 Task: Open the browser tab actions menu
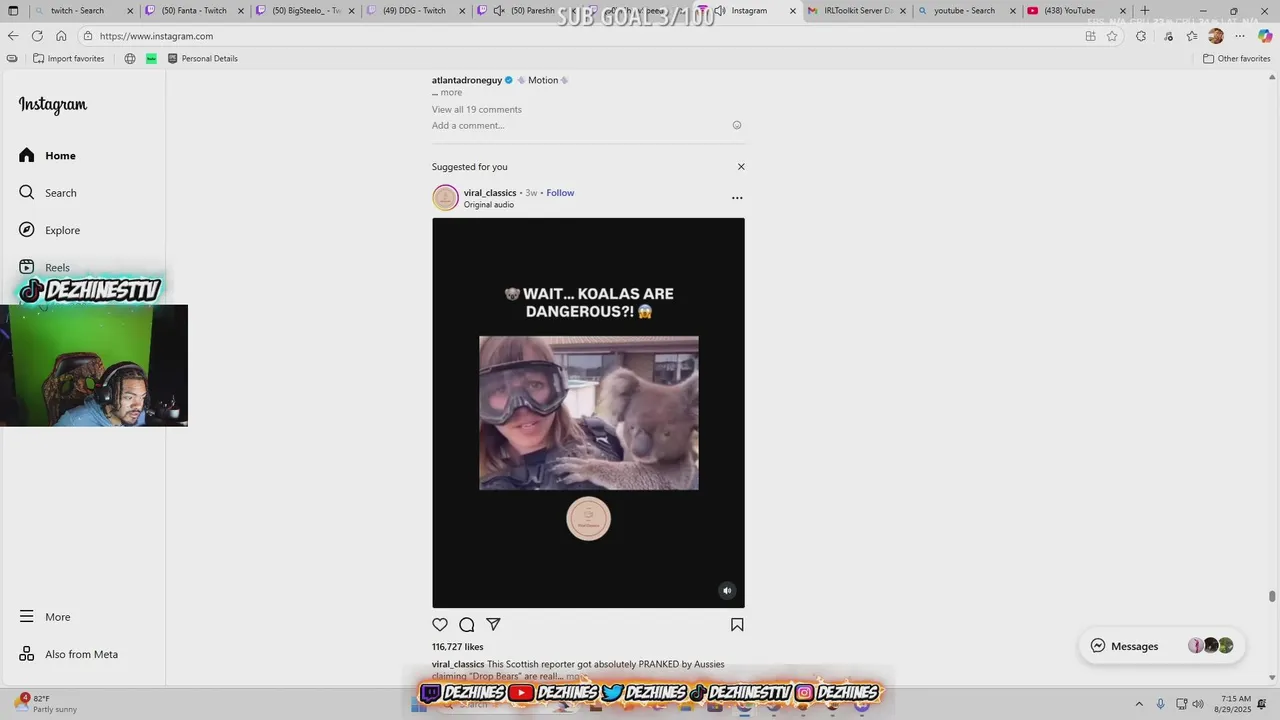click(13, 11)
